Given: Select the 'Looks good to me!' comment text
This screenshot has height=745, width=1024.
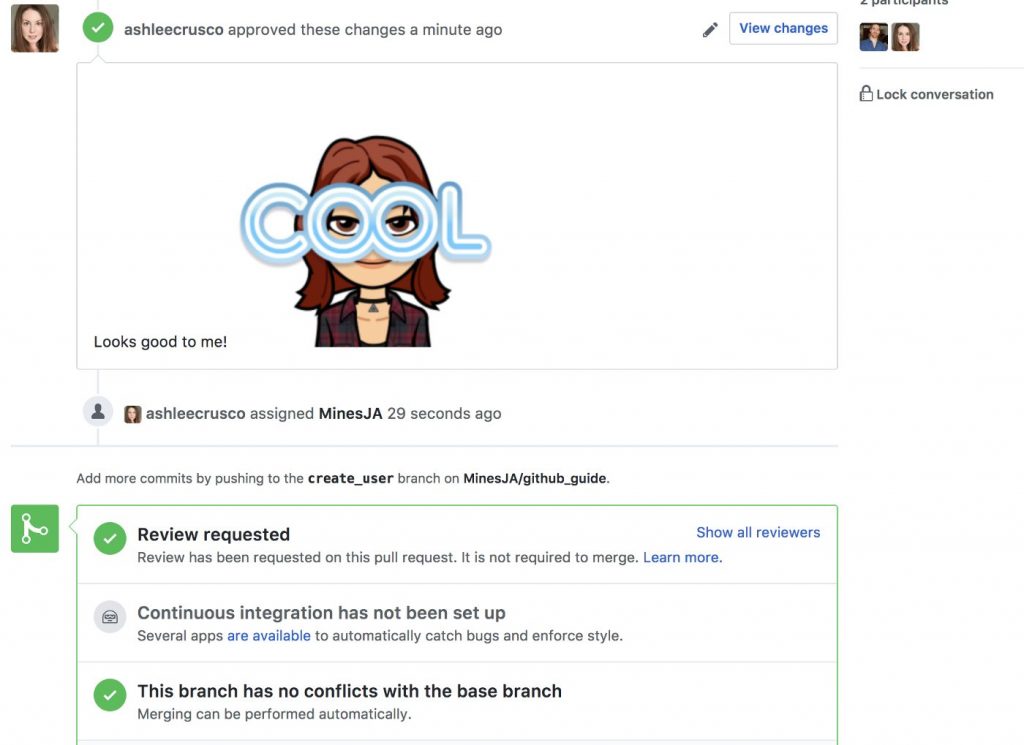Looking at the screenshot, I should pyautogui.click(x=161, y=341).
